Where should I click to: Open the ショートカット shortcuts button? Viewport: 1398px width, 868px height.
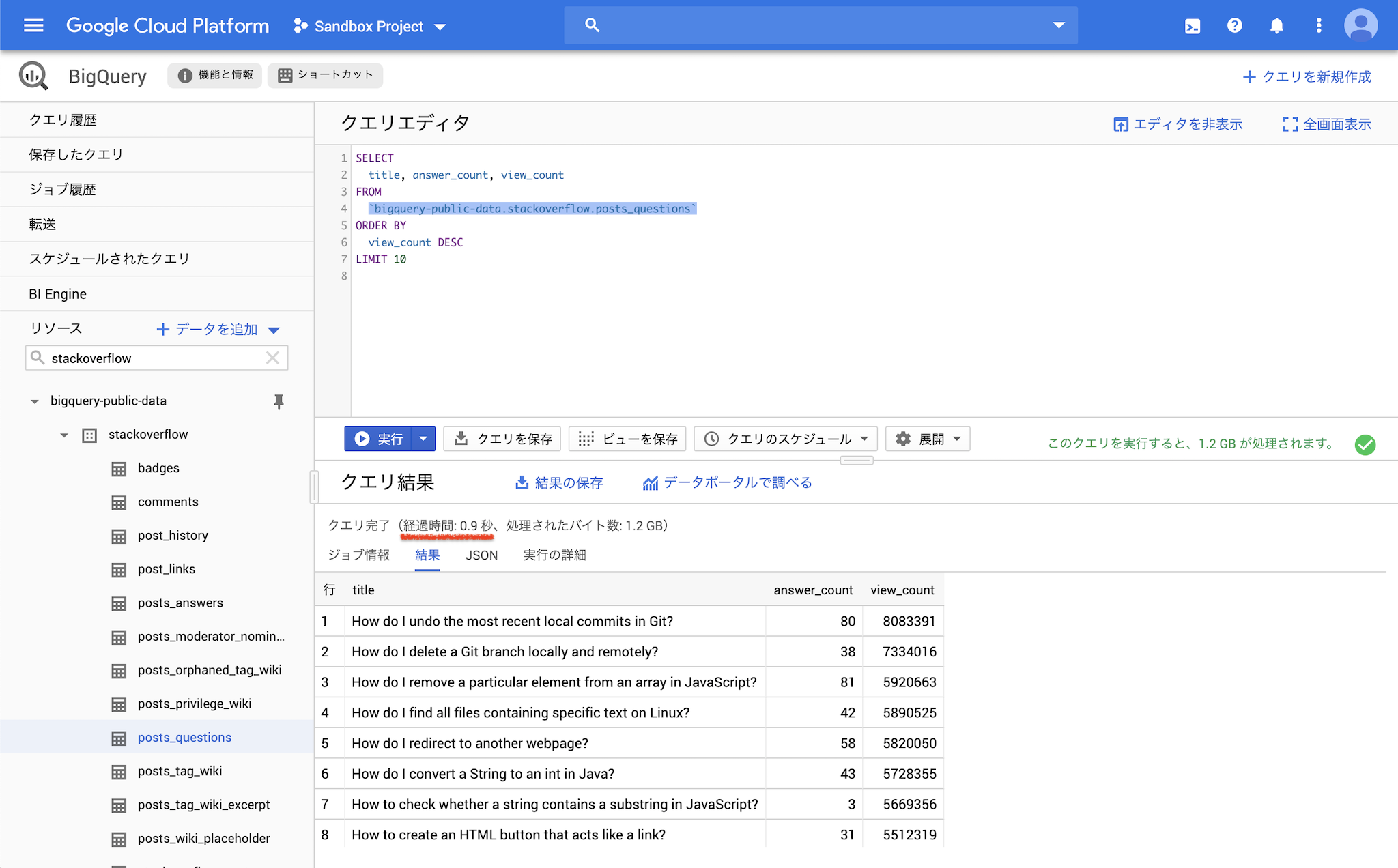326,75
